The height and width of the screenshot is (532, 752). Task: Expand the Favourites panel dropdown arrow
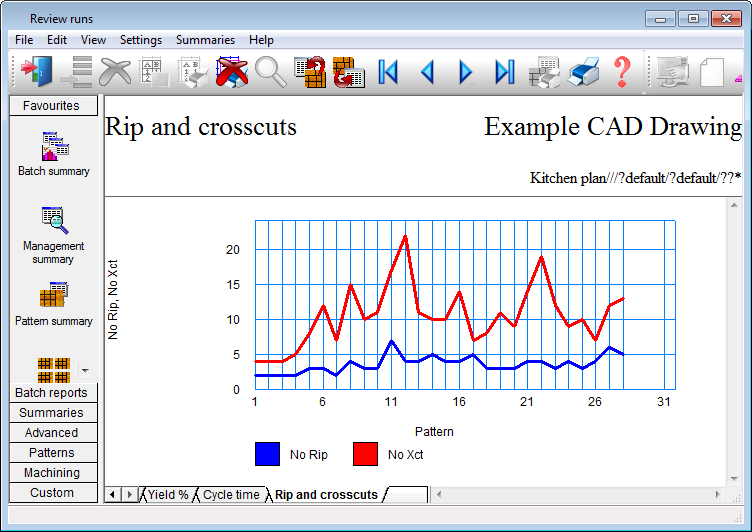click(x=85, y=370)
